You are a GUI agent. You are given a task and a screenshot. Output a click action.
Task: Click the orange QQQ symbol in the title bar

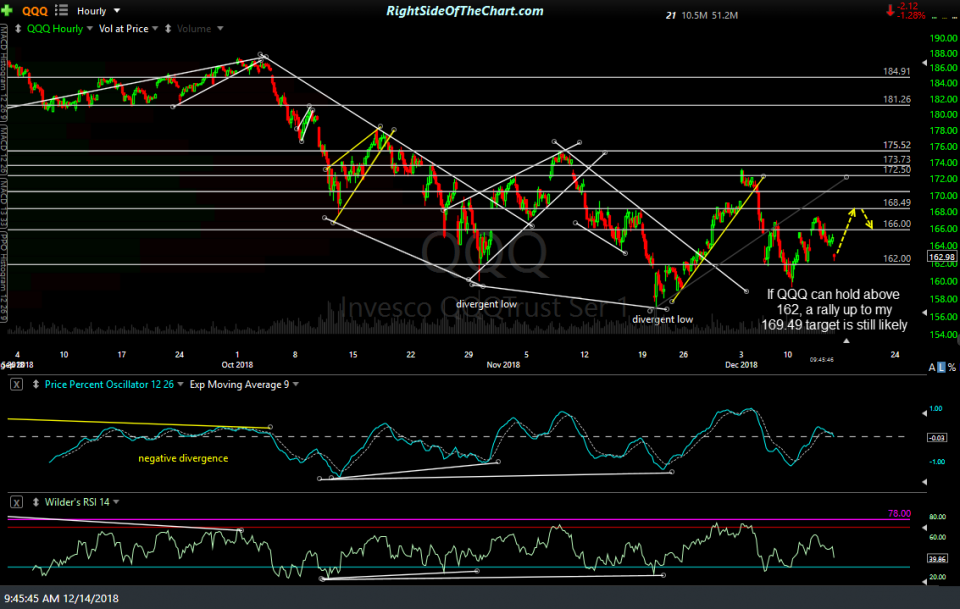pos(36,10)
